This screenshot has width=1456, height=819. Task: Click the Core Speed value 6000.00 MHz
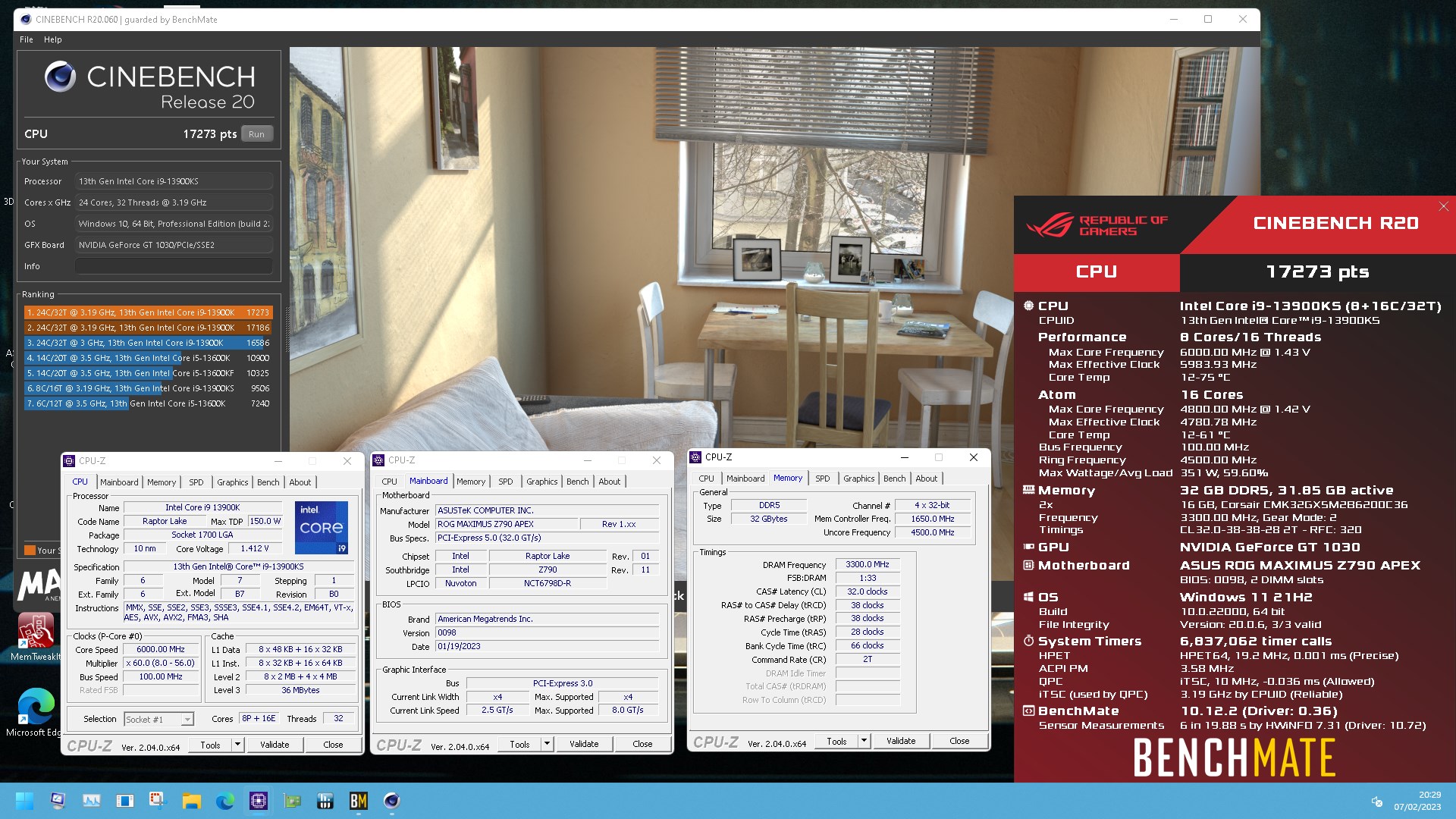coord(161,650)
